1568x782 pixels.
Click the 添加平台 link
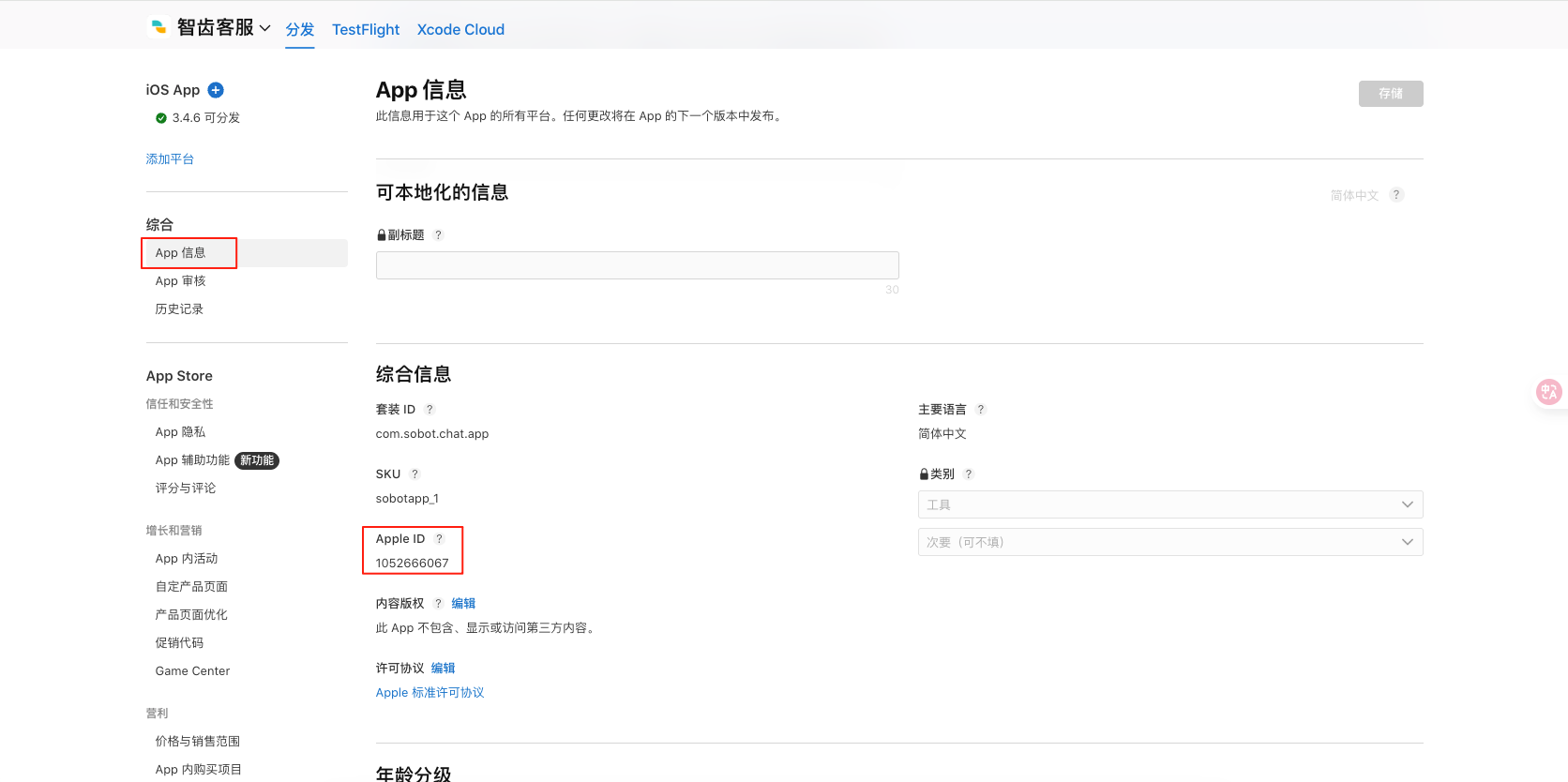click(x=170, y=159)
